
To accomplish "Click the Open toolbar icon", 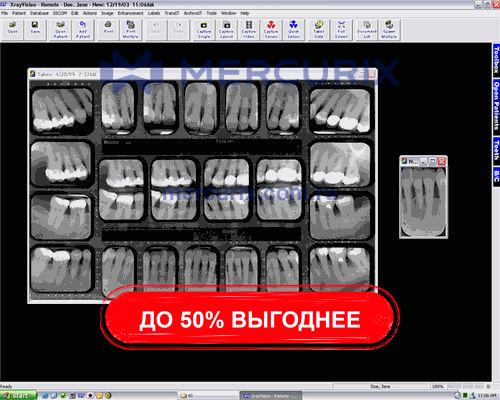I will tap(13, 29).
